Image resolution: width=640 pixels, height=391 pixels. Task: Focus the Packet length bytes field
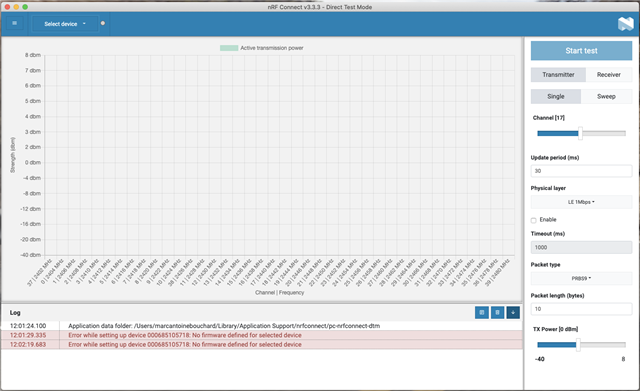(581, 309)
